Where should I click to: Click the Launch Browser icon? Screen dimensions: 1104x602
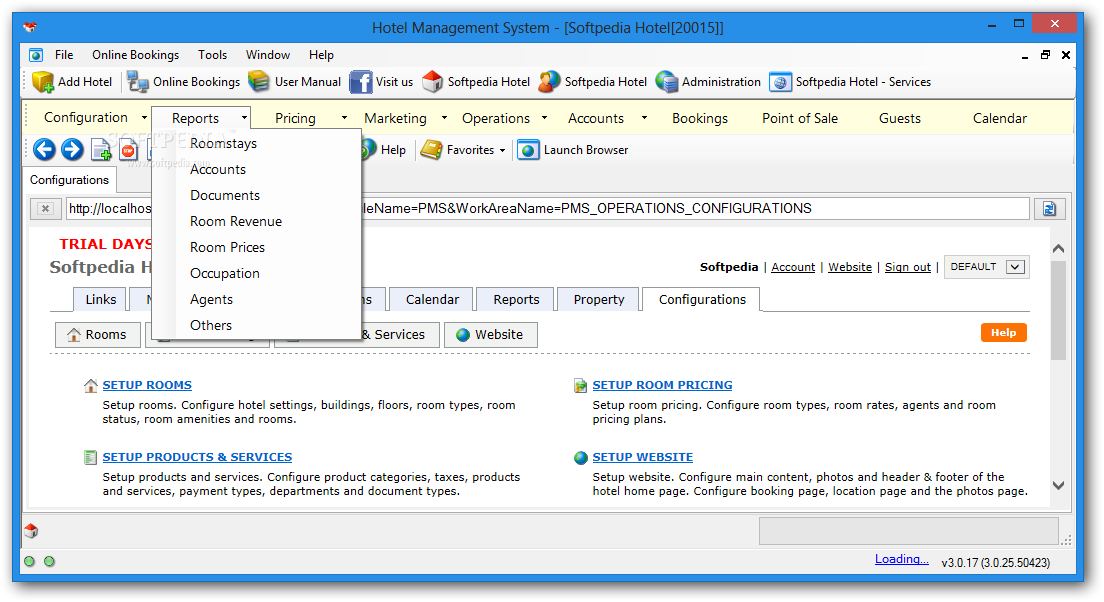528,149
